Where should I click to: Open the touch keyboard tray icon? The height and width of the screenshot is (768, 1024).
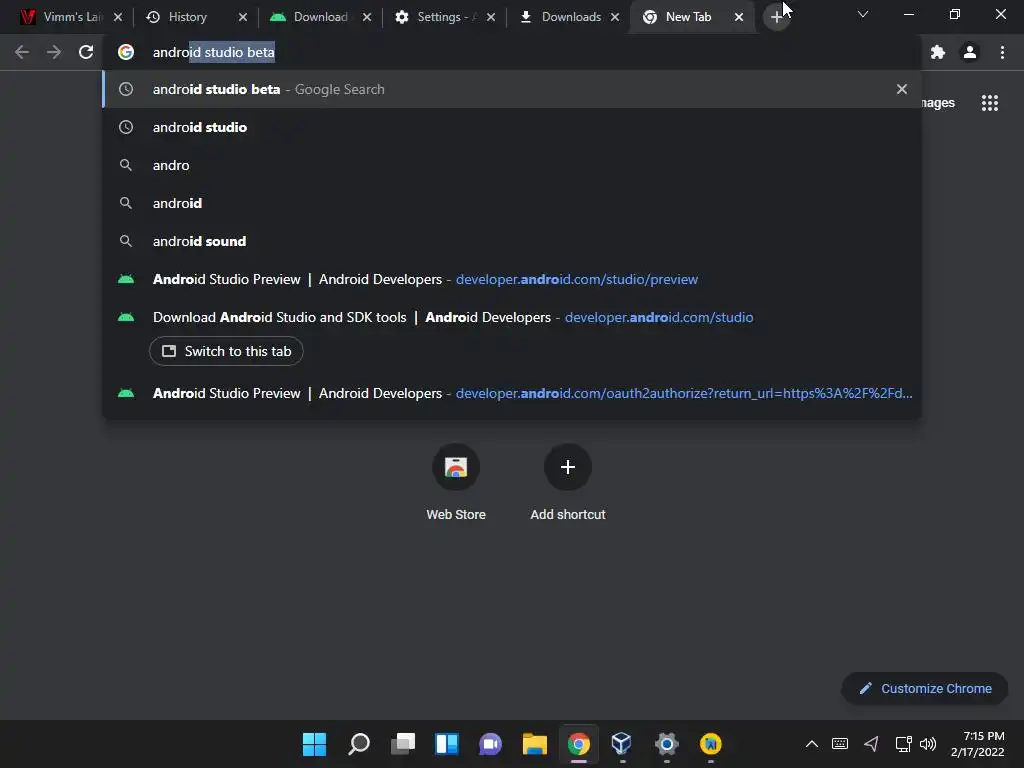(x=840, y=744)
